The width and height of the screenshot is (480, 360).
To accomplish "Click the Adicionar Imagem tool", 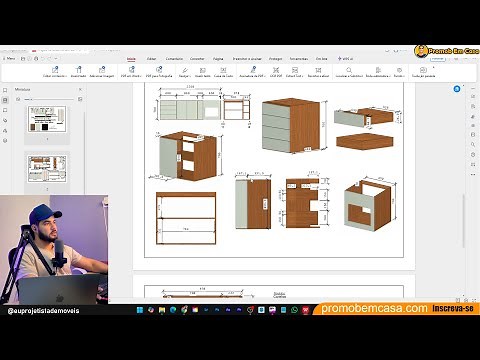I will point(102,72).
